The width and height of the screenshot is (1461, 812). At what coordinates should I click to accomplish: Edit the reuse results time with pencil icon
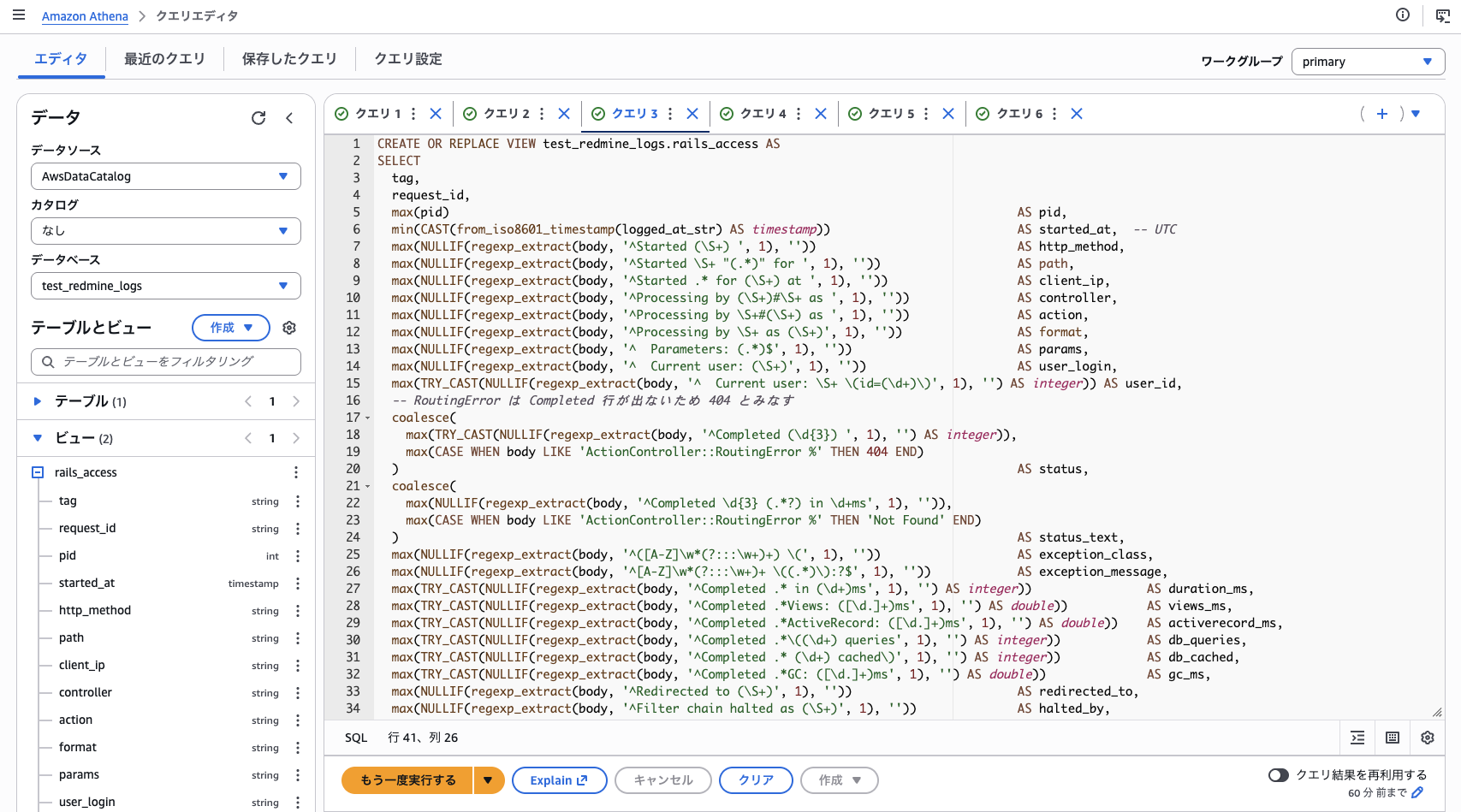(x=1417, y=793)
